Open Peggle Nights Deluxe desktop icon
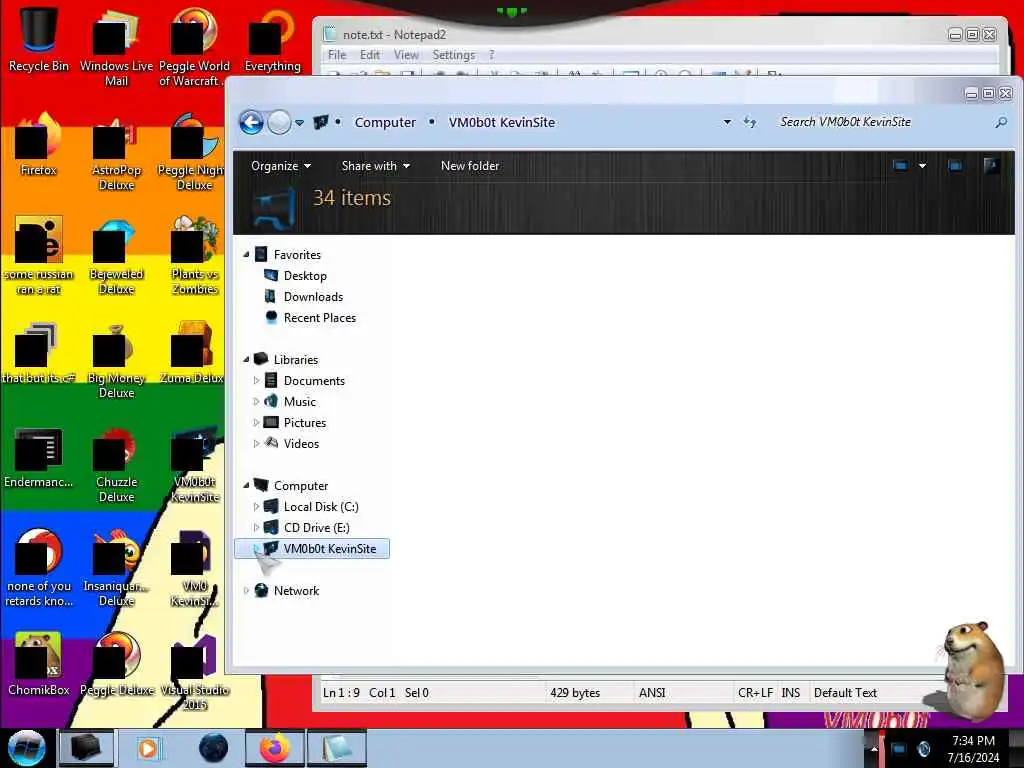Viewport: 1024px width, 768px height. point(194,152)
